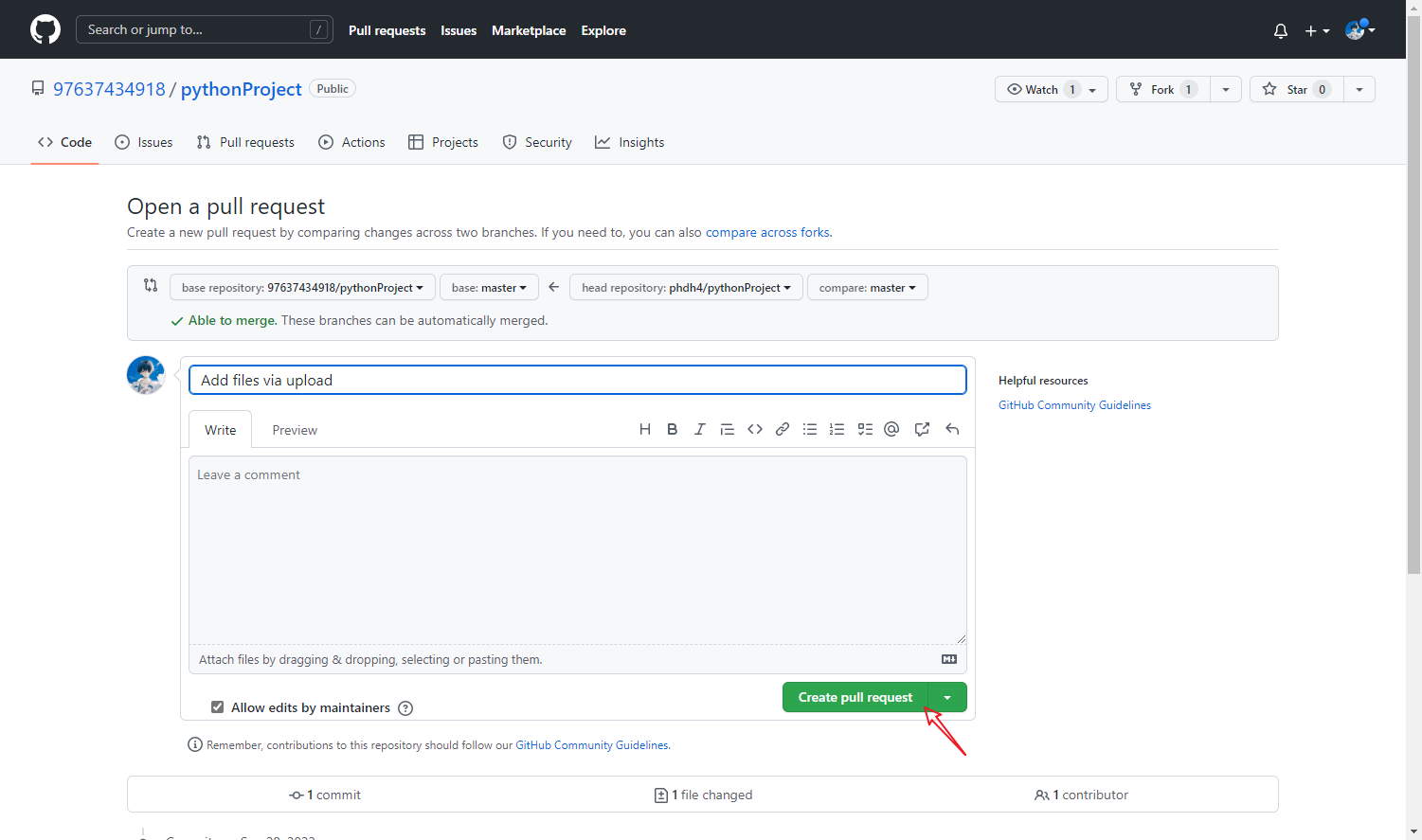Open help for Allow edits by maintainers

tap(405, 708)
